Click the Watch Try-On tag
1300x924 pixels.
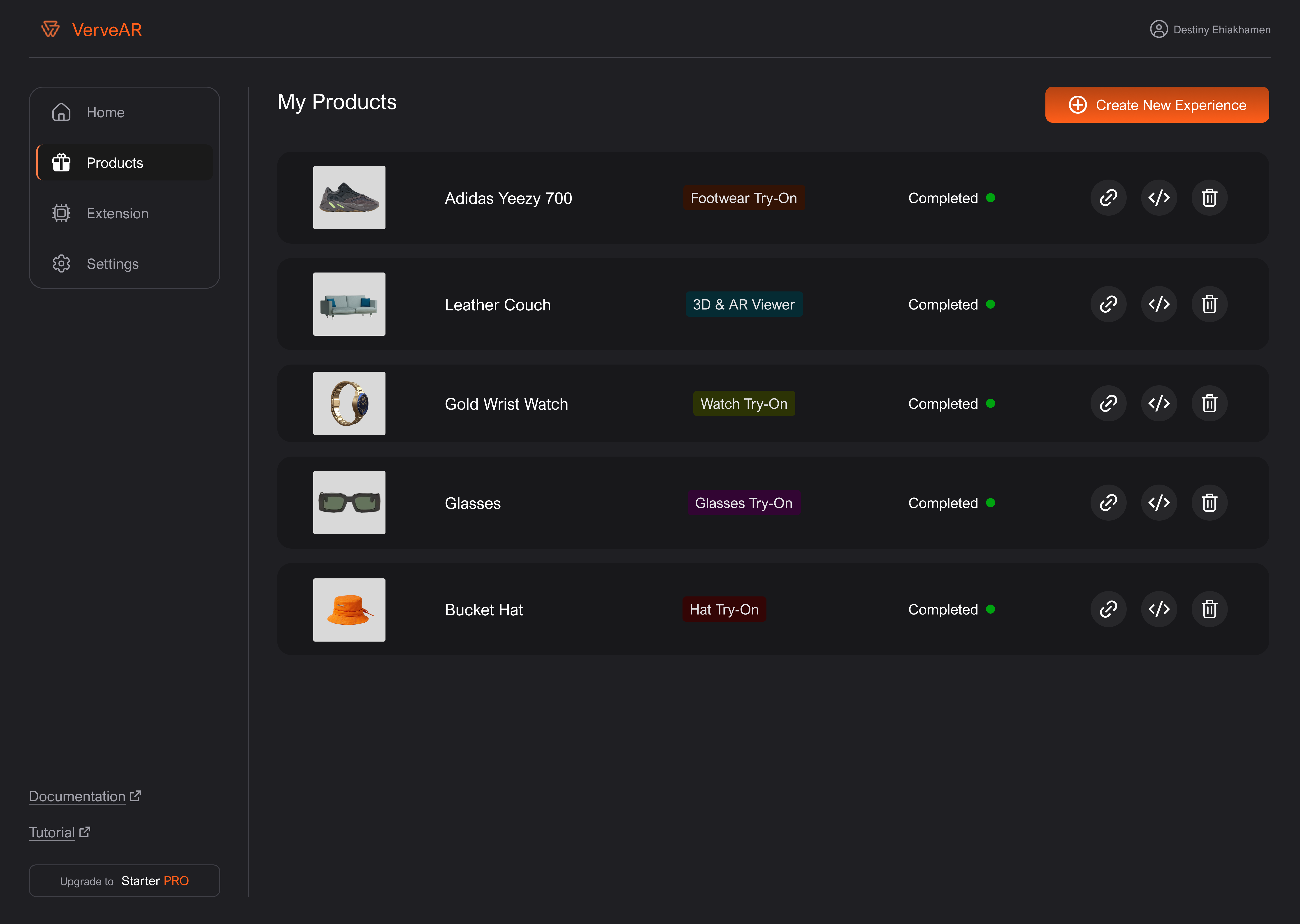pyautogui.click(x=743, y=403)
